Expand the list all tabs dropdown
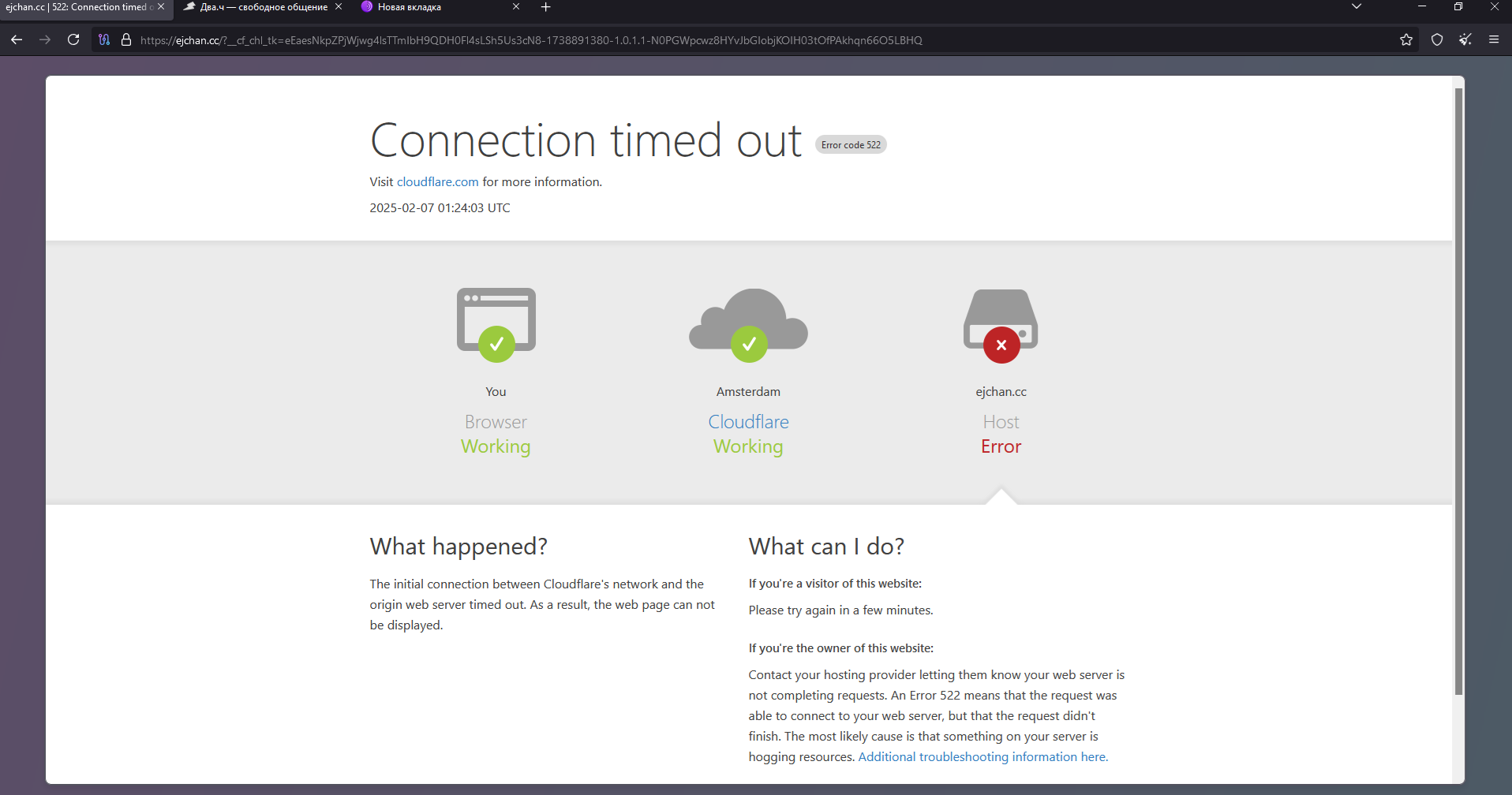The image size is (1512, 795). click(1357, 6)
